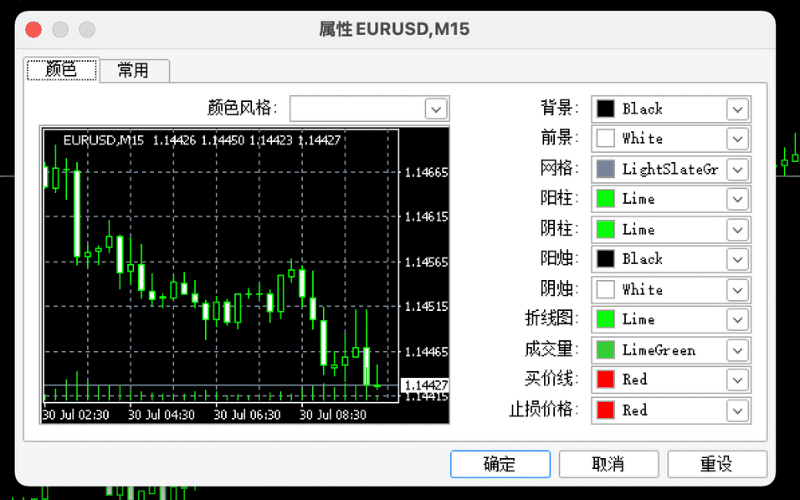Screen dimensions: 800x500
Task: Click the lime swatch for 阴柱
Action: 606,229
